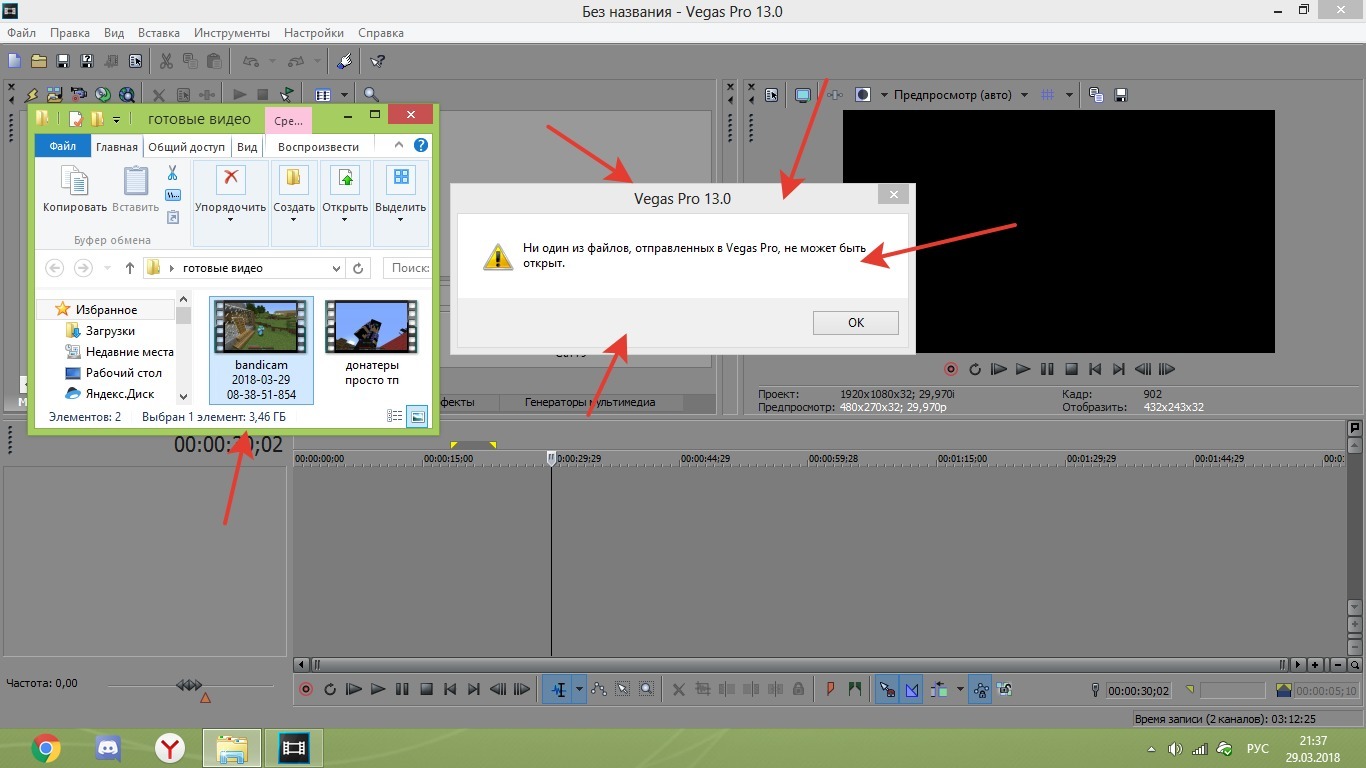1366x768 pixels.
Task: Toggle Auto Ripple button
Action: [938, 689]
